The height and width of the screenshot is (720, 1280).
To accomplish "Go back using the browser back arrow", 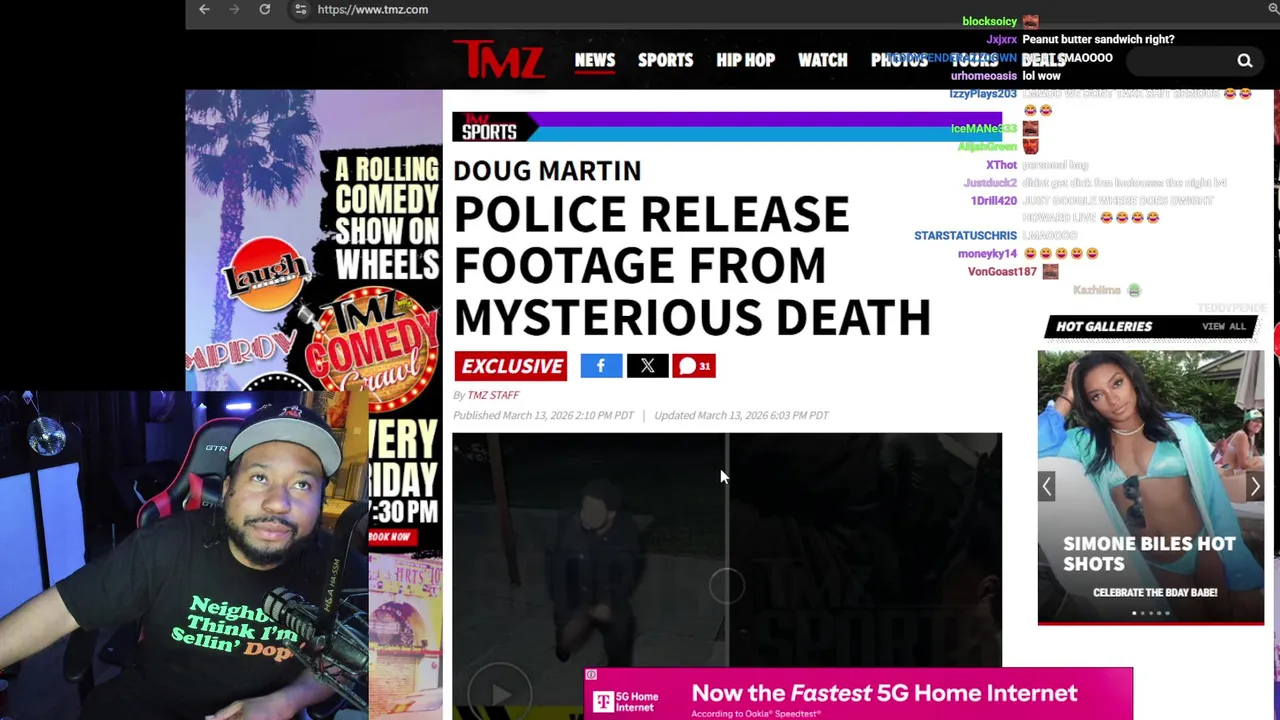I will click(204, 9).
